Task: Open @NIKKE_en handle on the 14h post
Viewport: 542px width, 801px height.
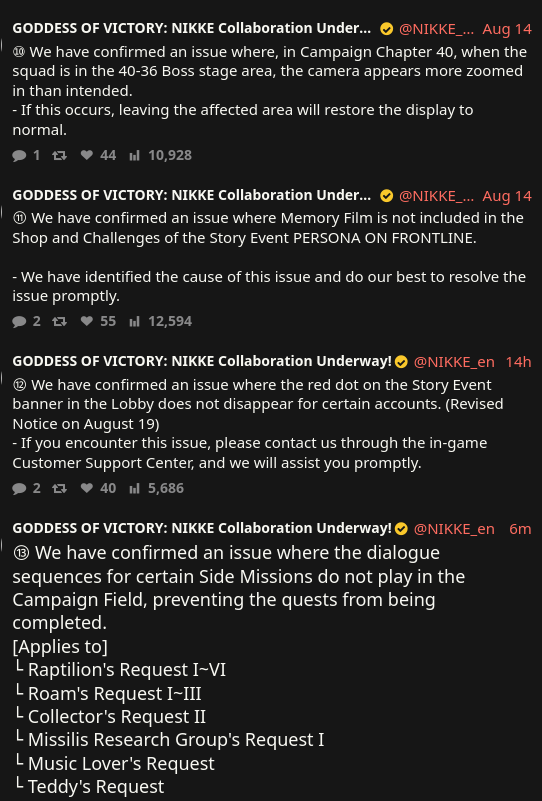Action: 454,362
